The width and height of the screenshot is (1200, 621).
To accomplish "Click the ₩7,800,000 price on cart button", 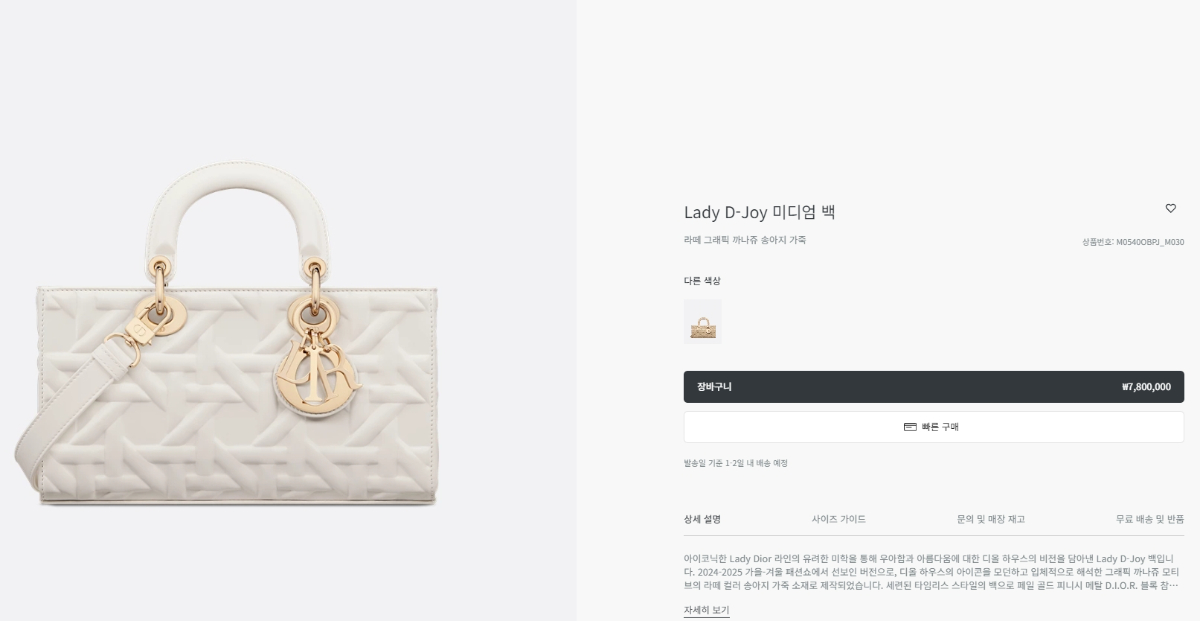I will (x=1146, y=387).
